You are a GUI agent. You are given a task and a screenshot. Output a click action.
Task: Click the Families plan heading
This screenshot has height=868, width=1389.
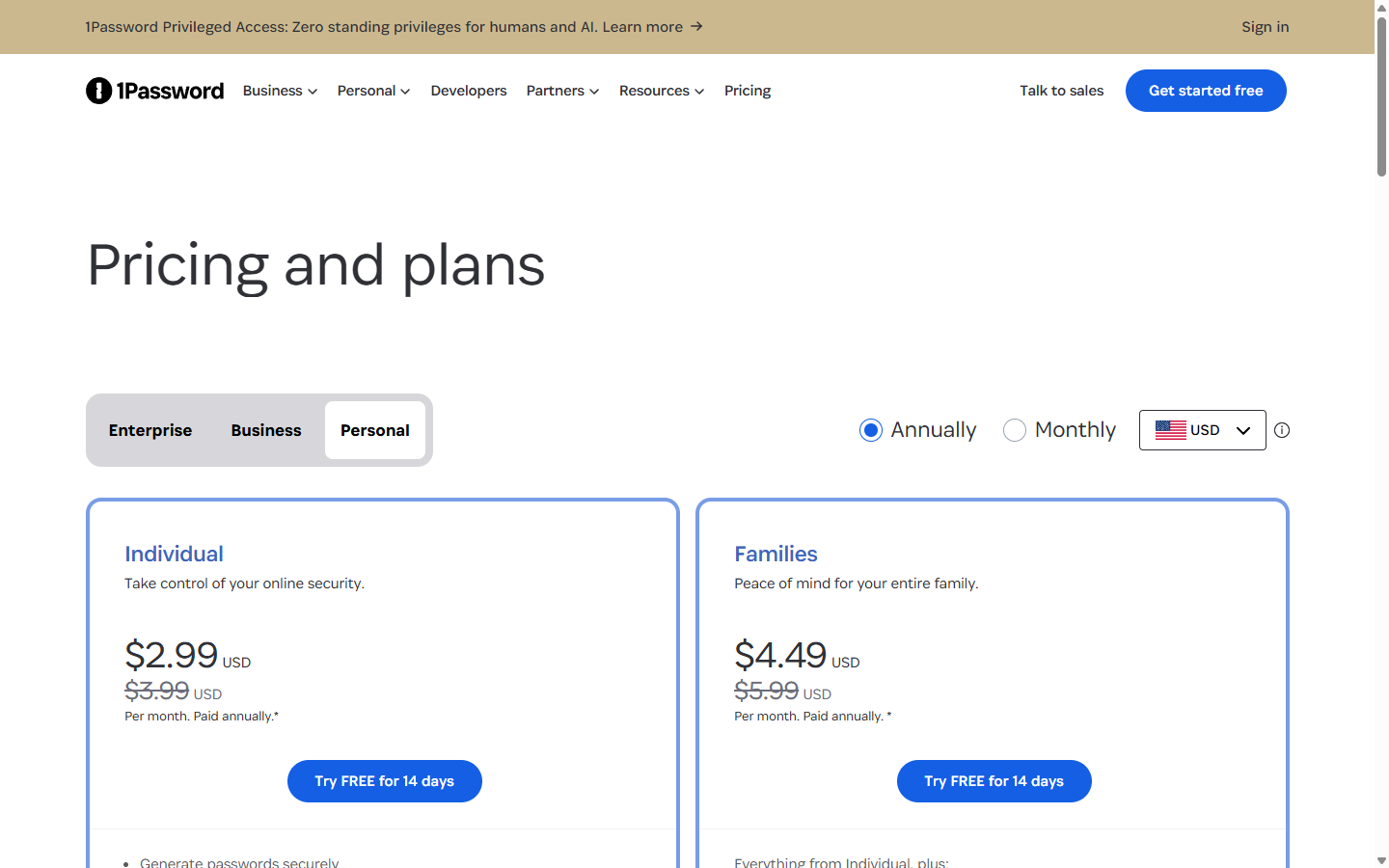pyautogui.click(x=776, y=554)
